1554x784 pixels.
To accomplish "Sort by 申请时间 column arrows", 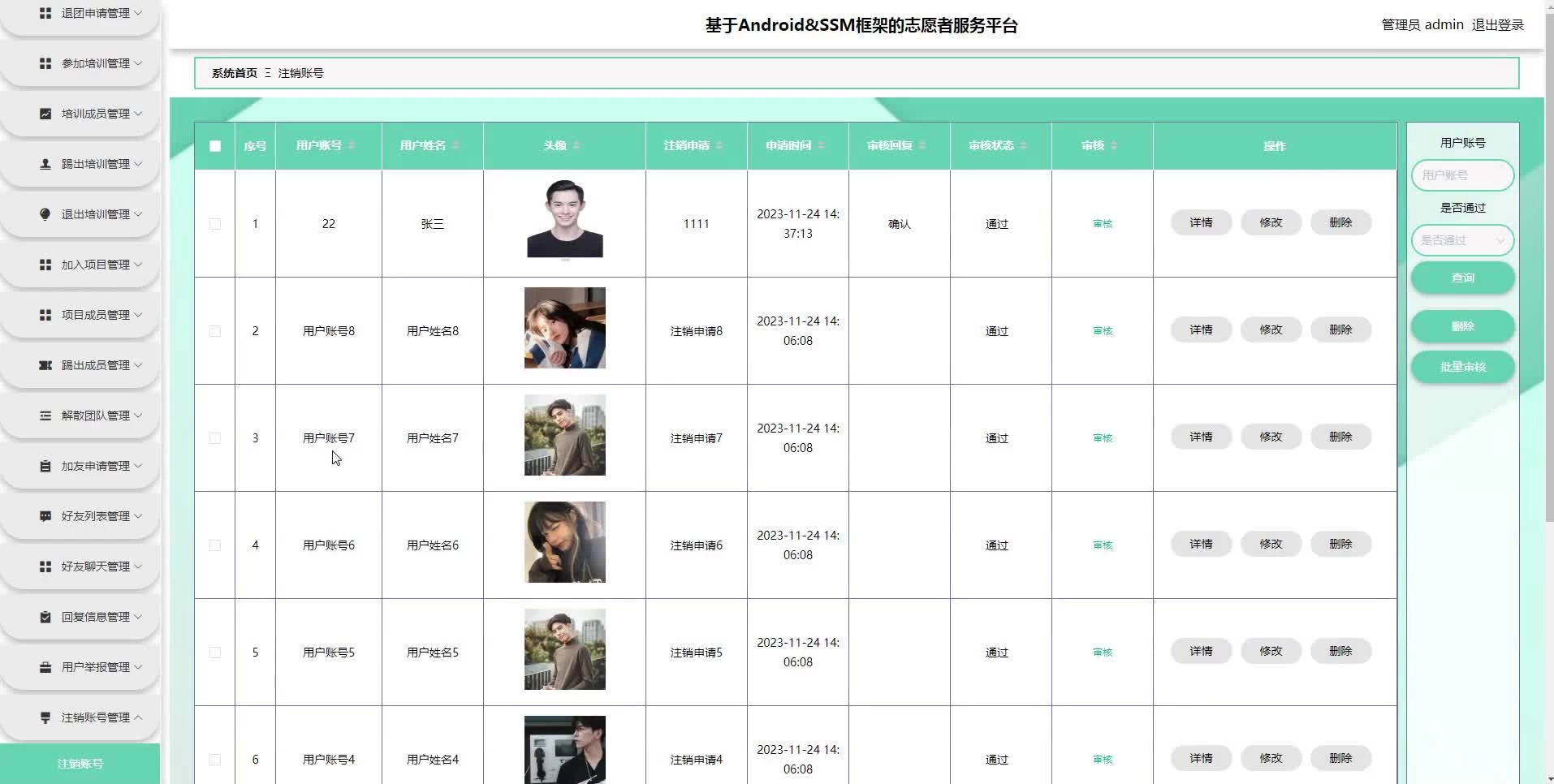I will click(x=821, y=145).
